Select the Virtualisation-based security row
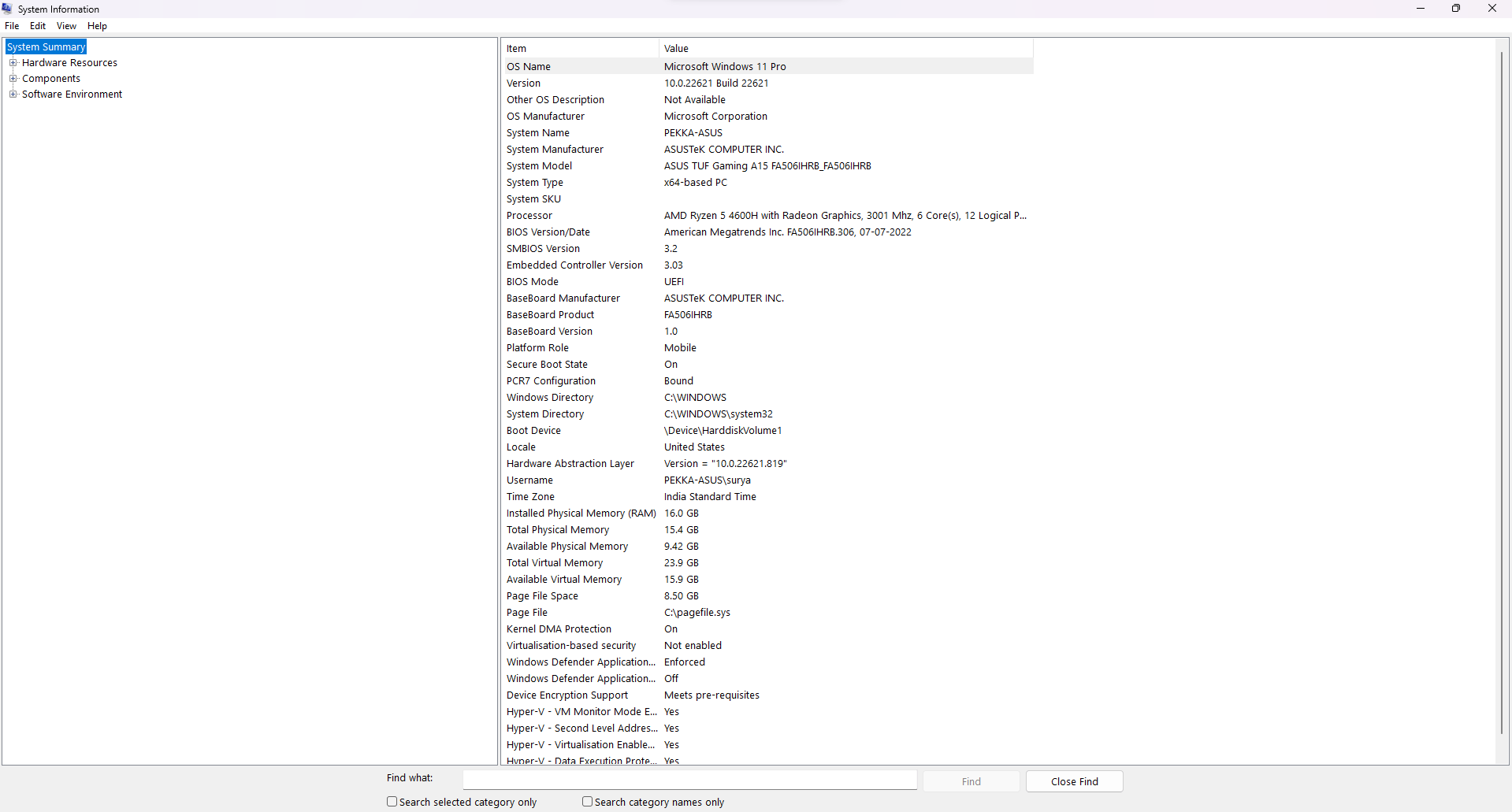1512x812 pixels. pos(768,646)
